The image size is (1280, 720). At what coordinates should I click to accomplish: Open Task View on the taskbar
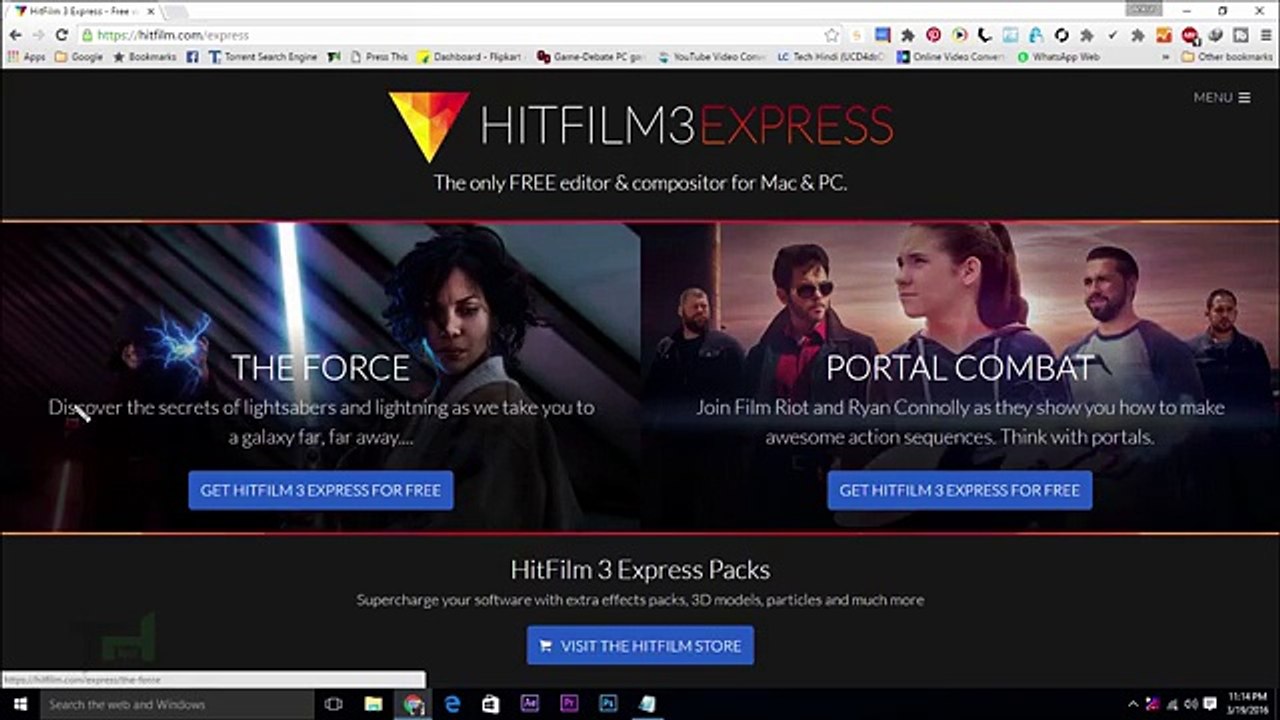pyautogui.click(x=334, y=704)
